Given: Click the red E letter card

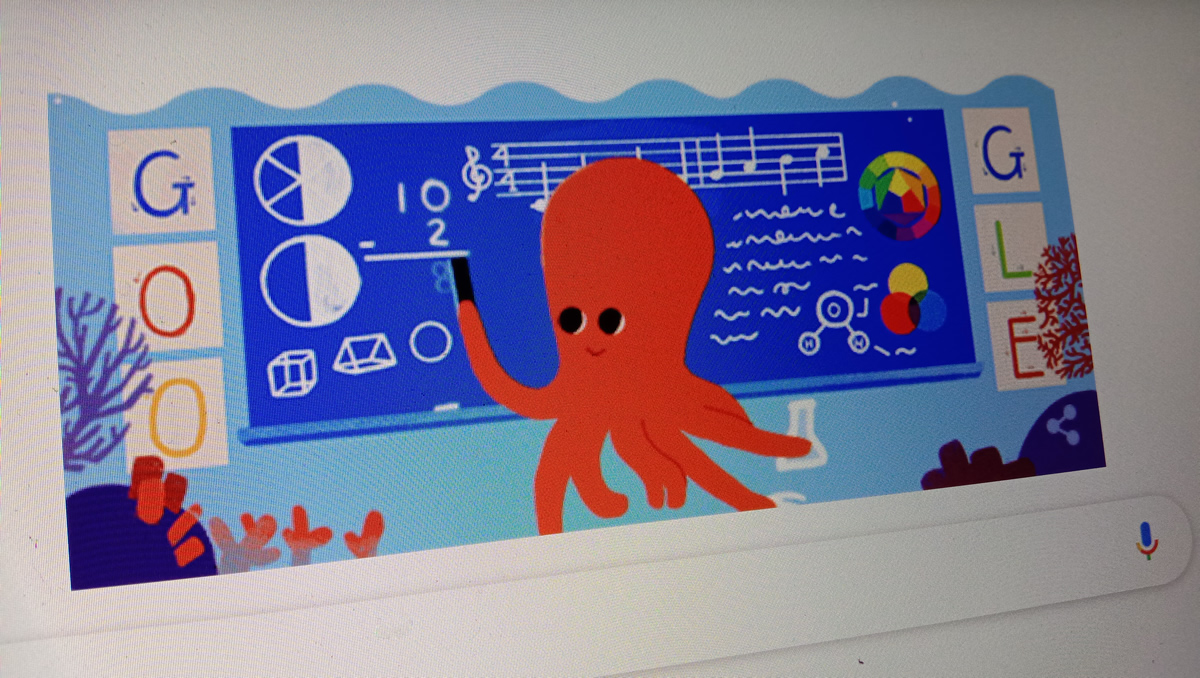Looking at the screenshot, I should pos(1030,345).
